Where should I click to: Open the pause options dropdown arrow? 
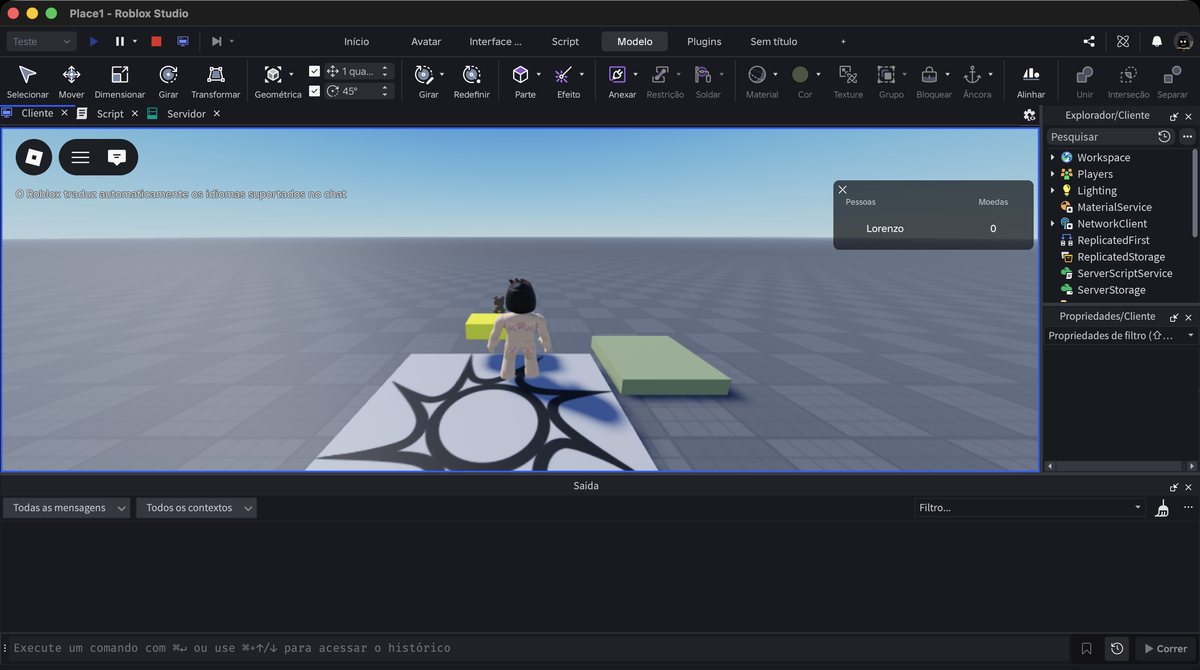[x=135, y=41]
